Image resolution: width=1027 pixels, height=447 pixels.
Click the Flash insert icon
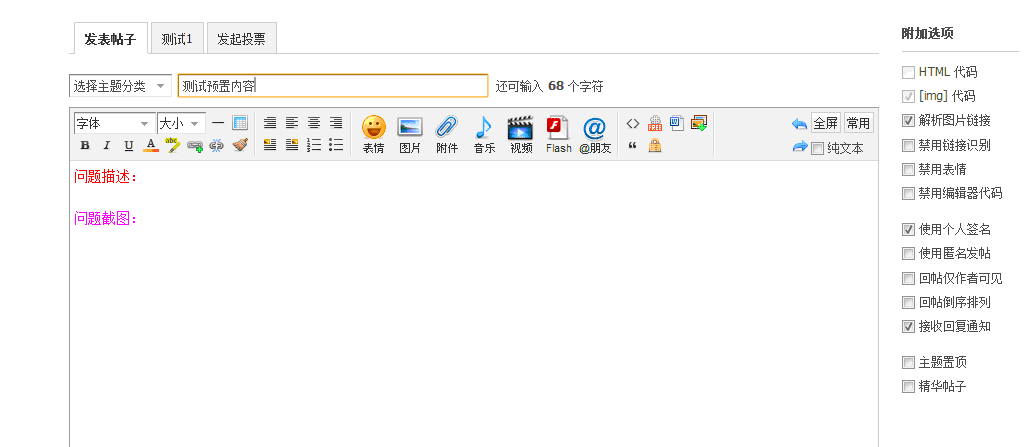[x=559, y=134]
